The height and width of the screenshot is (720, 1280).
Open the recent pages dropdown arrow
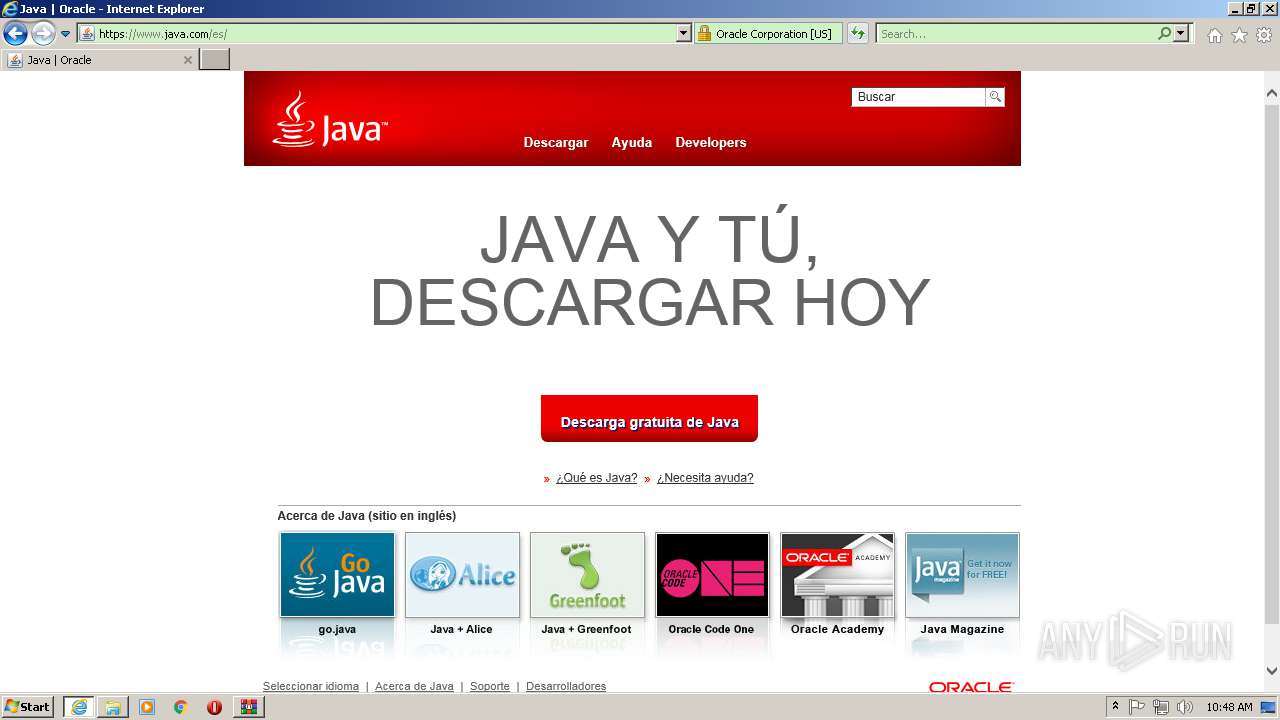pos(66,34)
